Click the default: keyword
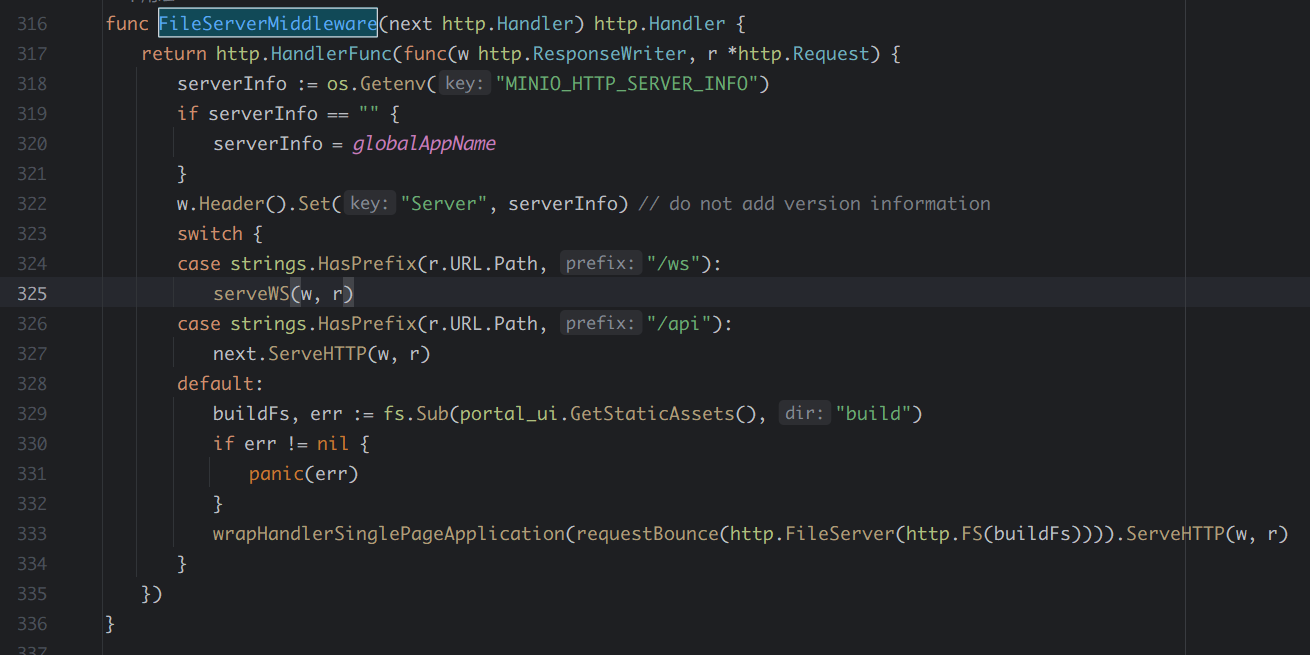1310x655 pixels. coord(220,383)
